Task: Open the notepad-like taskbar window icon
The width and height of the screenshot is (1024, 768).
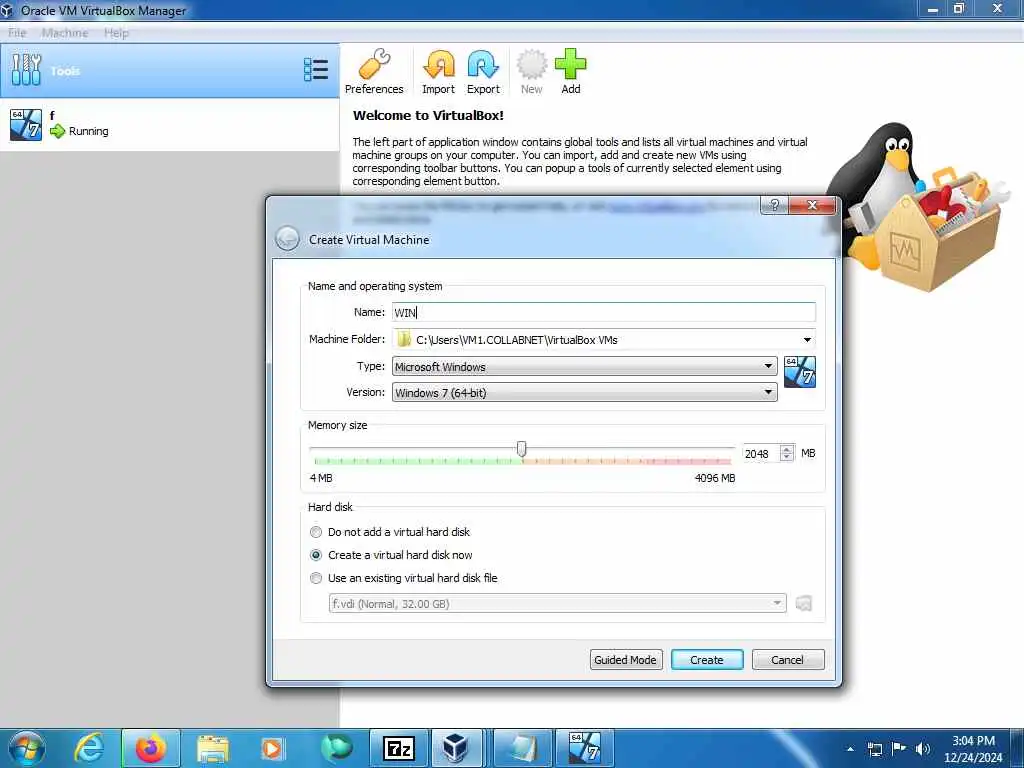Action: [522, 748]
